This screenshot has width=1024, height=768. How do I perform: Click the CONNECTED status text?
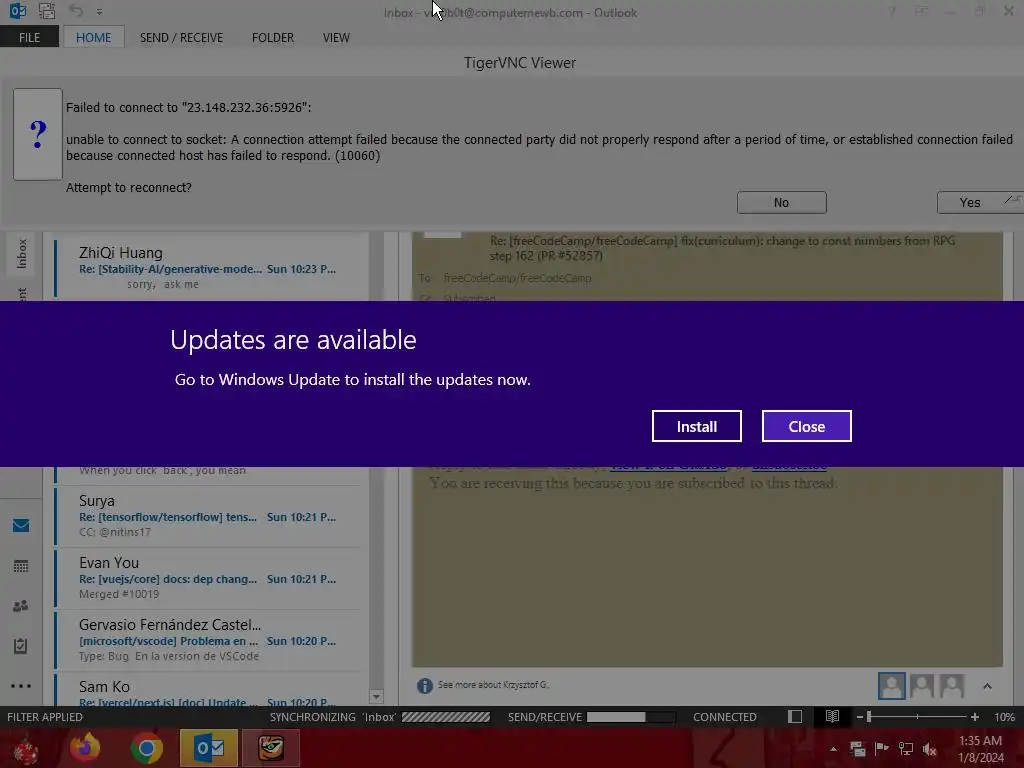click(724, 717)
